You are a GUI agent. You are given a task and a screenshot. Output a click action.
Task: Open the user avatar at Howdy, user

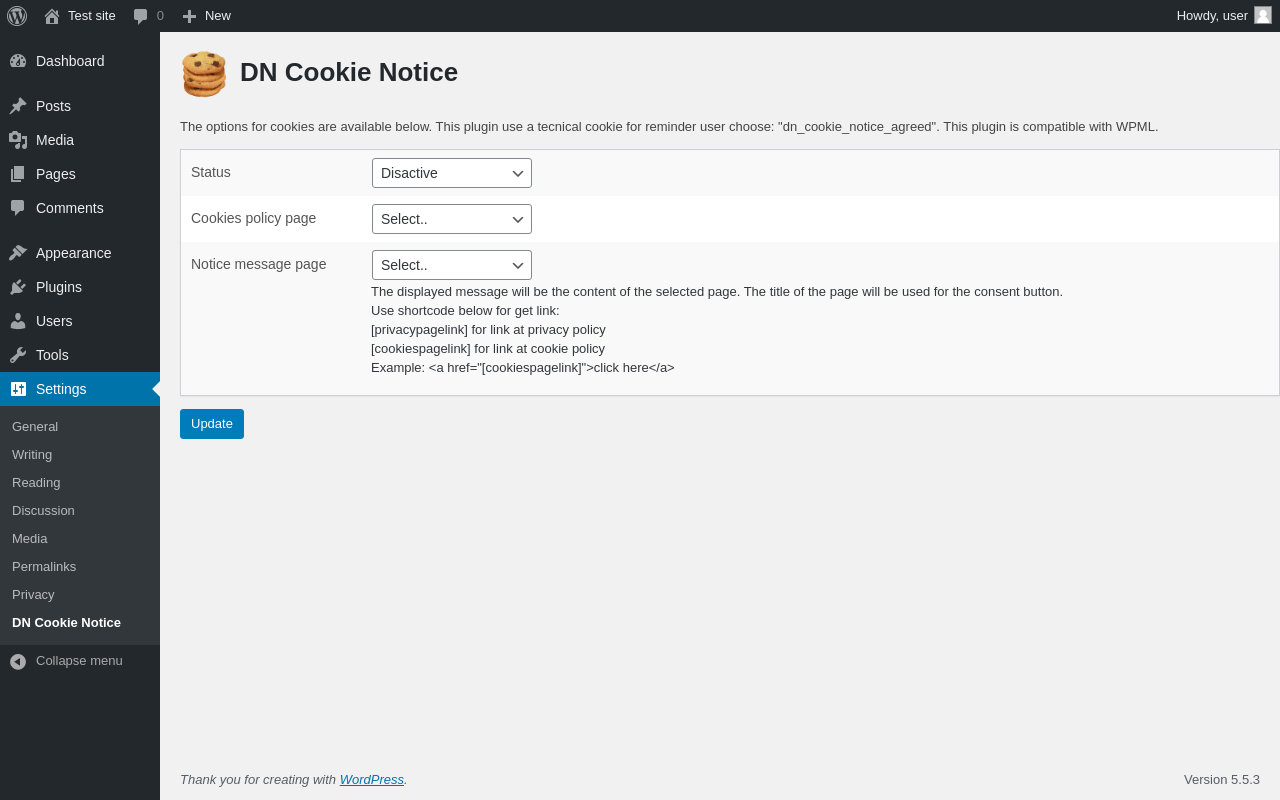point(1263,15)
